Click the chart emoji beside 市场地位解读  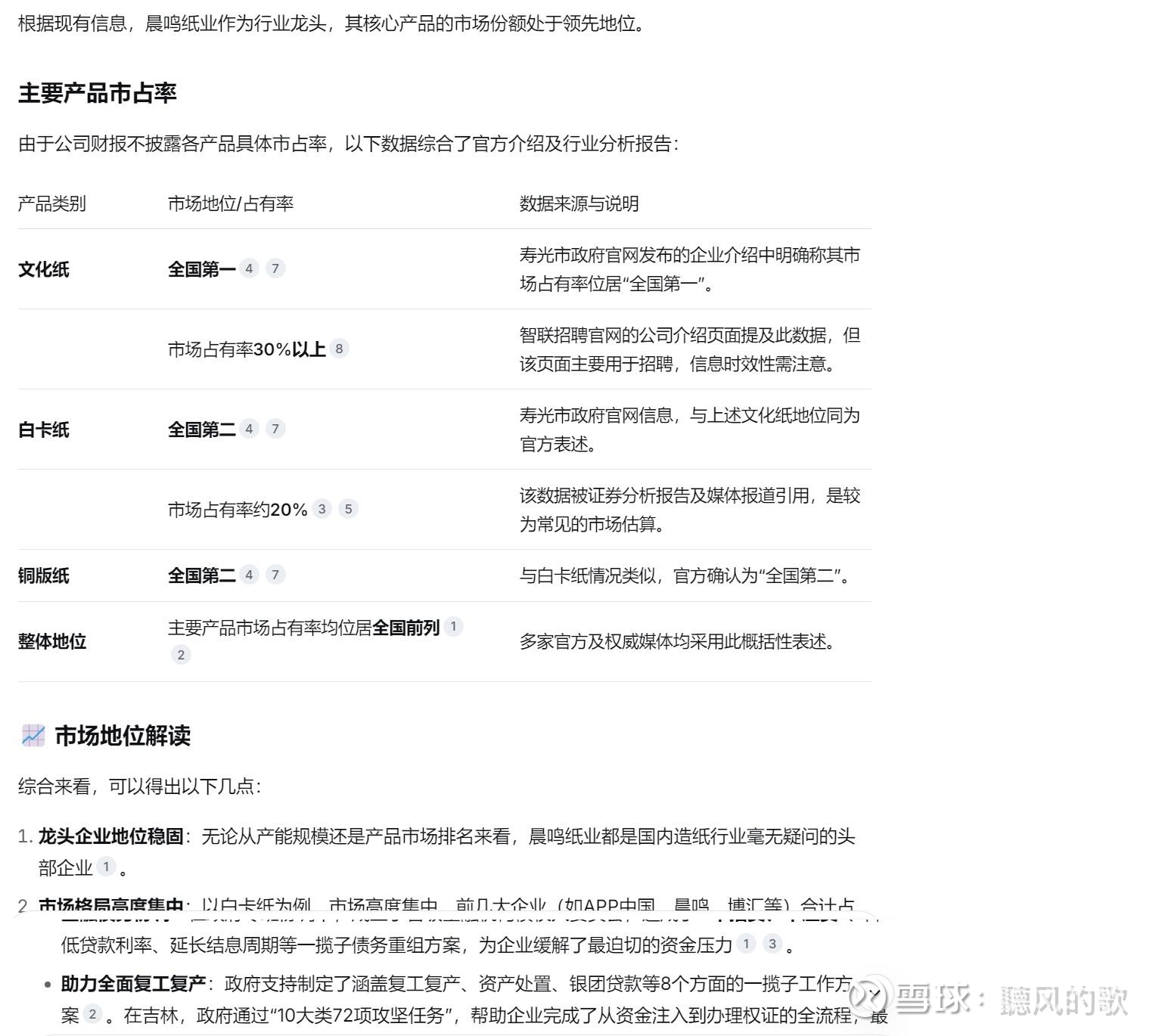(33, 735)
